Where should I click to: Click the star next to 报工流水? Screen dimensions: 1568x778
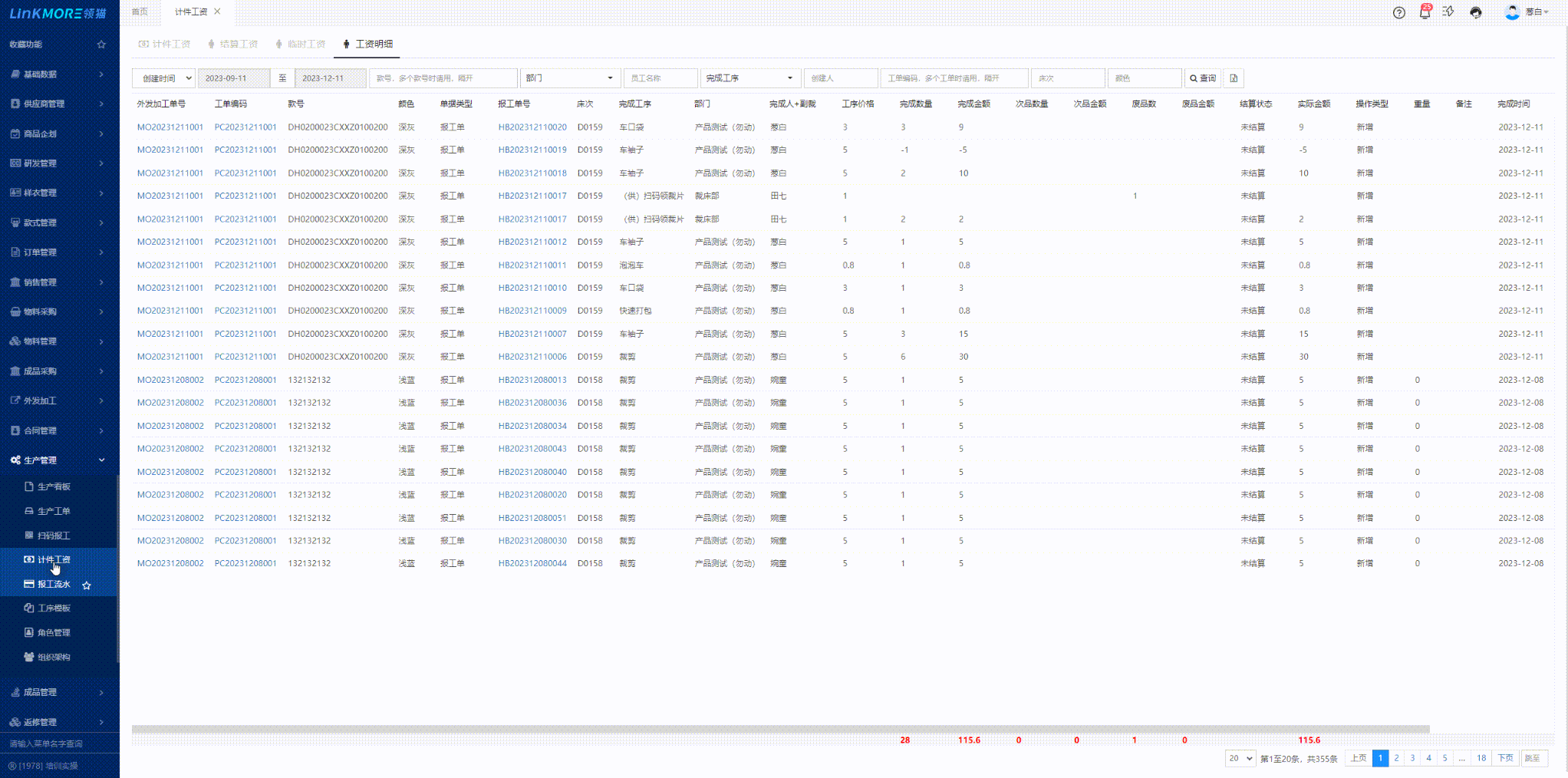point(87,585)
